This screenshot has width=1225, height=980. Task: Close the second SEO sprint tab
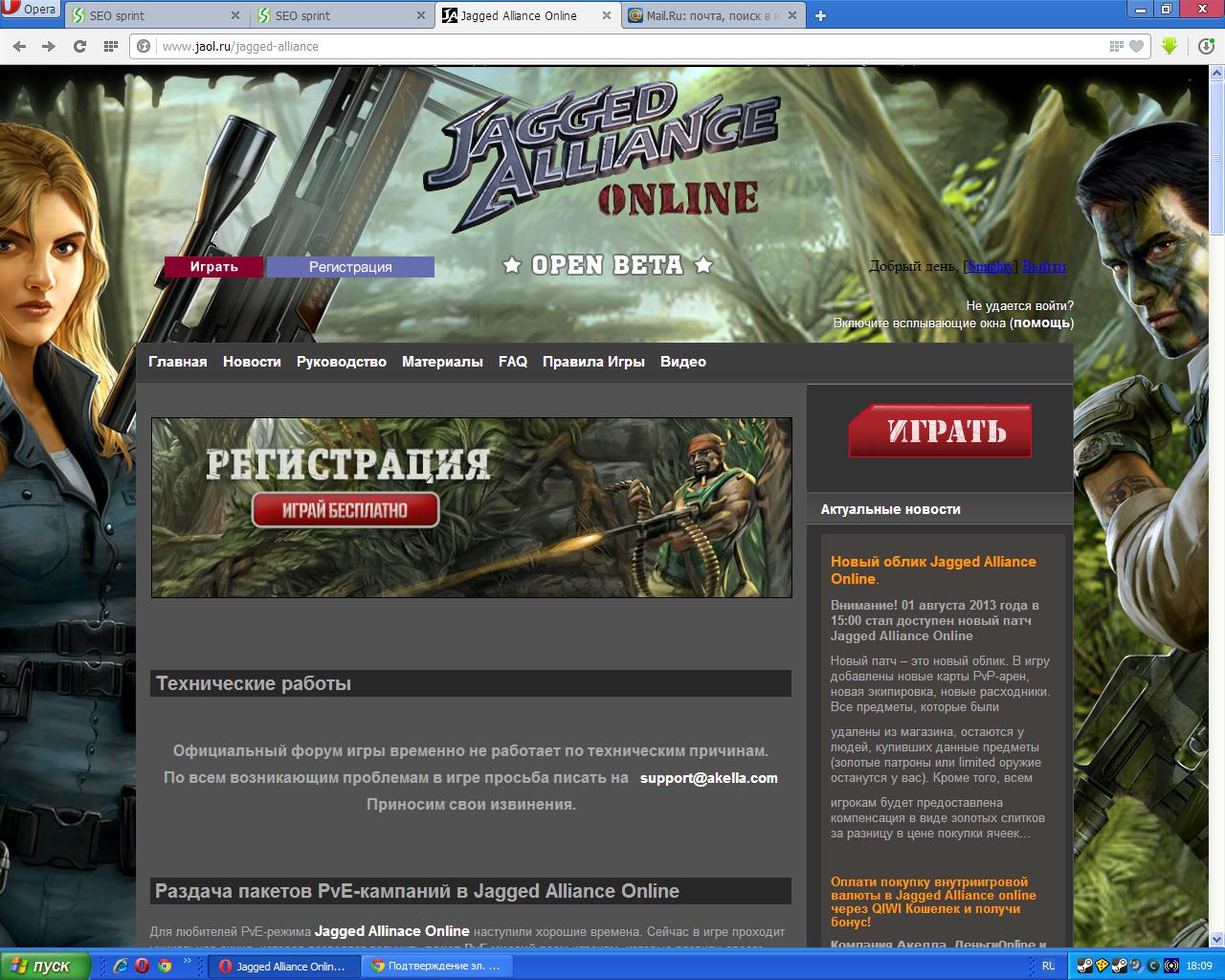[421, 15]
